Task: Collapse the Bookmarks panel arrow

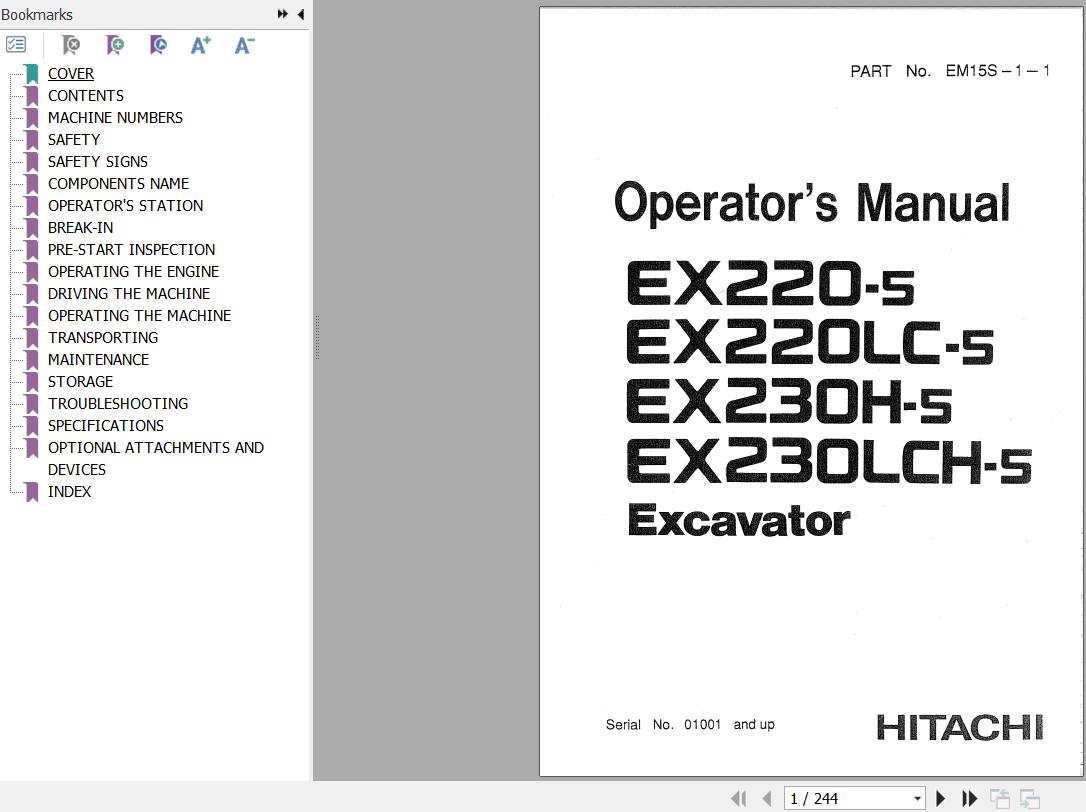Action: (x=301, y=14)
